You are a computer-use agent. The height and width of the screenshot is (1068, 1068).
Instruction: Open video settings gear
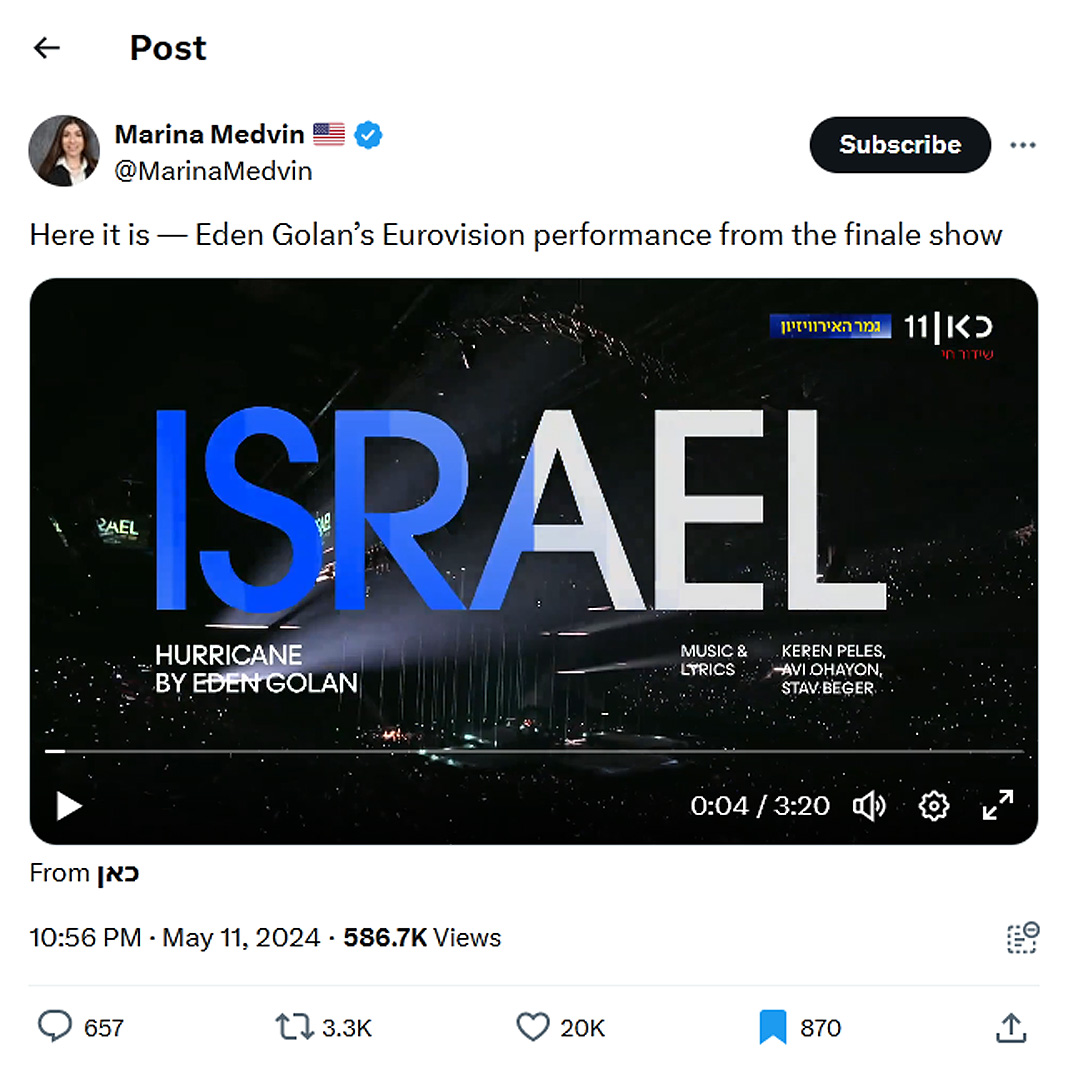[x=933, y=805]
